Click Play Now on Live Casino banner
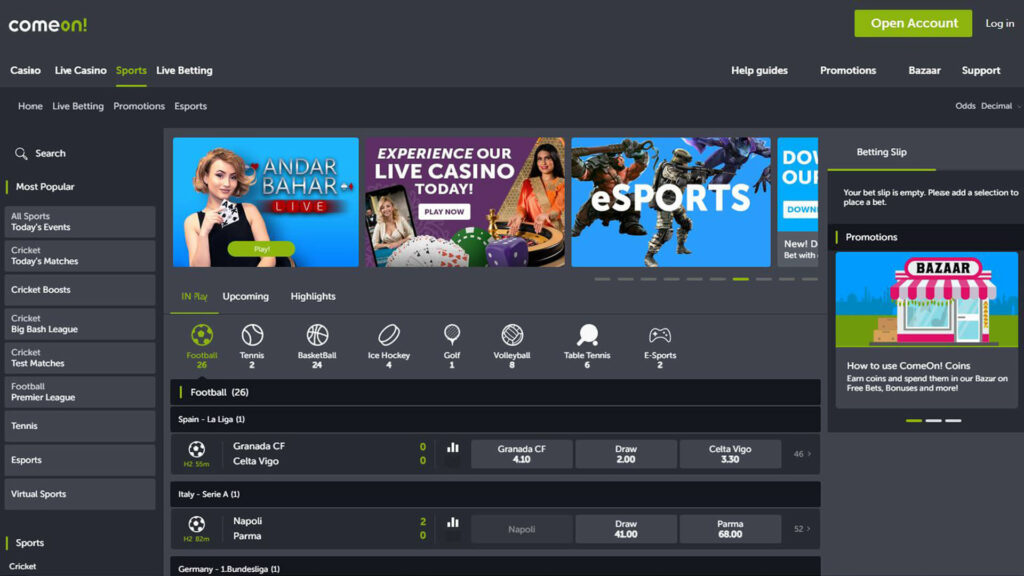Screen dimensions: 1024x576 pyautogui.click(x=444, y=212)
